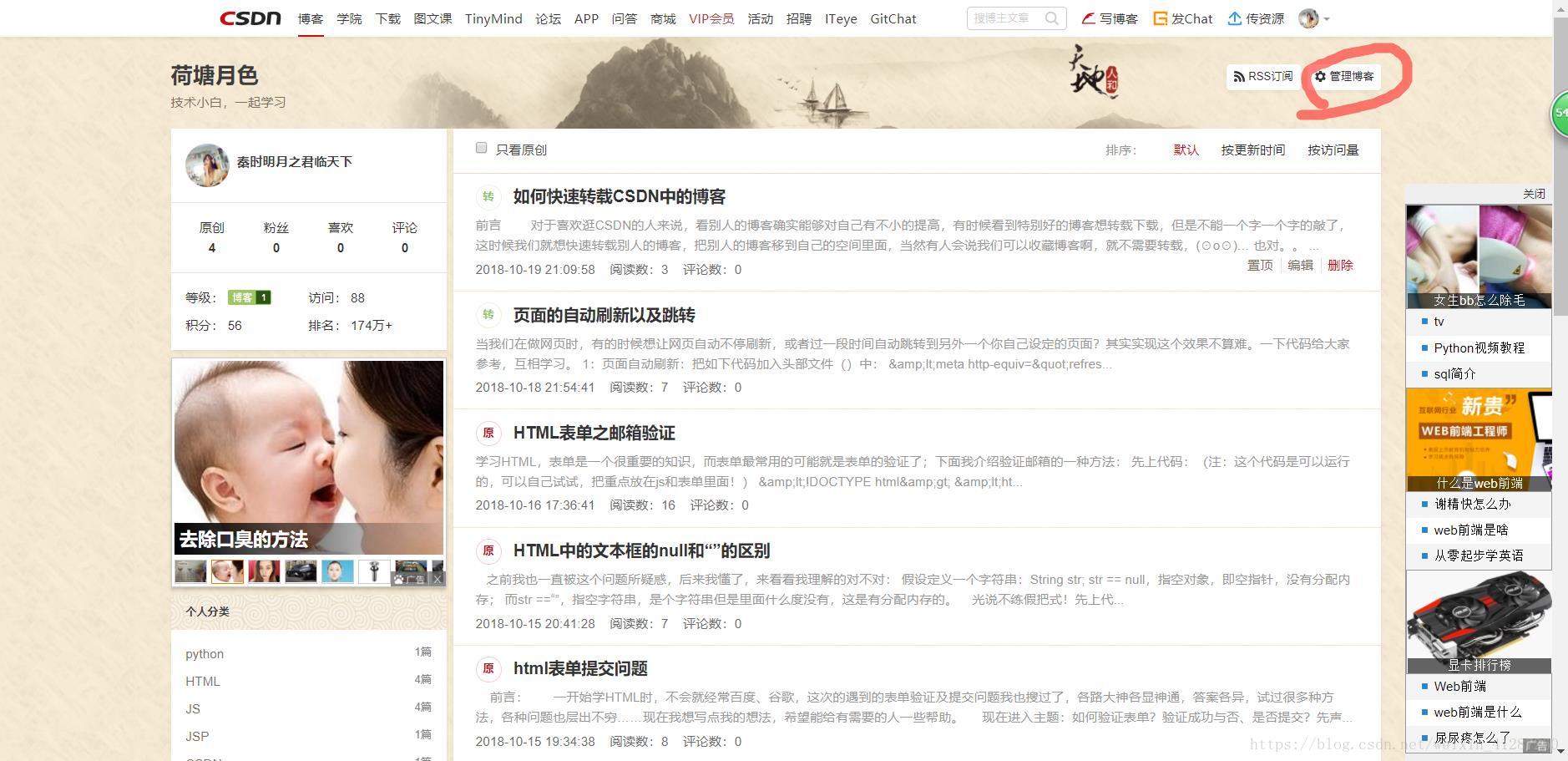This screenshot has width=1568, height=761.
Task: Open post html表单提交问题
Action: [x=580, y=668]
